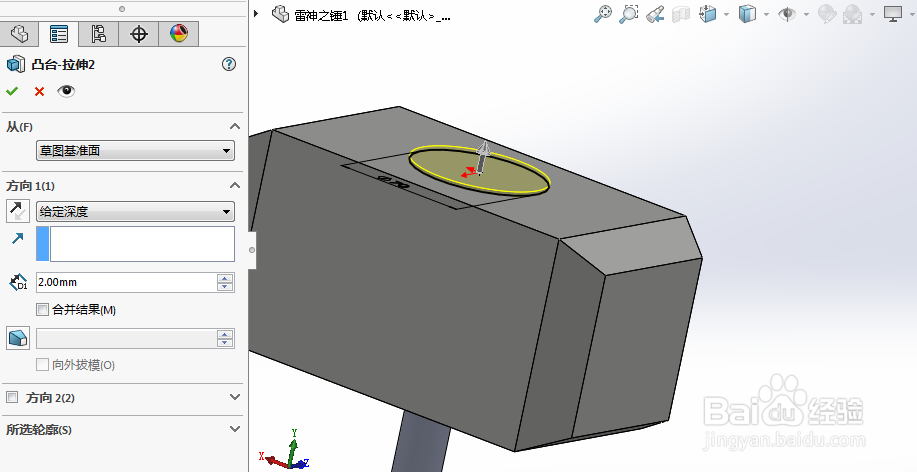917x472 pixels.
Task: Collapse the 从(F) section
Action: coord(235,126)
